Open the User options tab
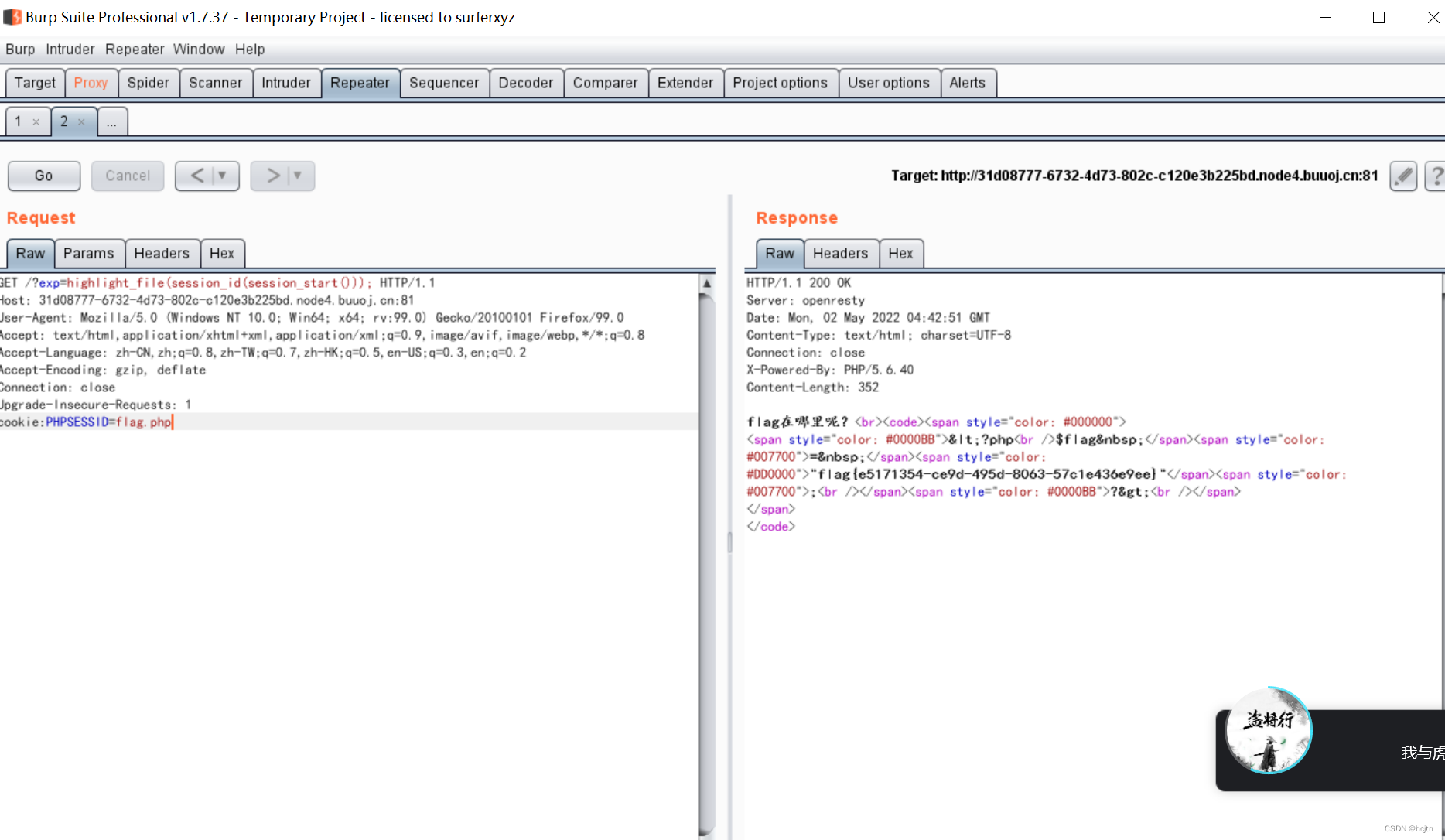1445x840 pixels. pyautogui.click(x=889, y=83)
